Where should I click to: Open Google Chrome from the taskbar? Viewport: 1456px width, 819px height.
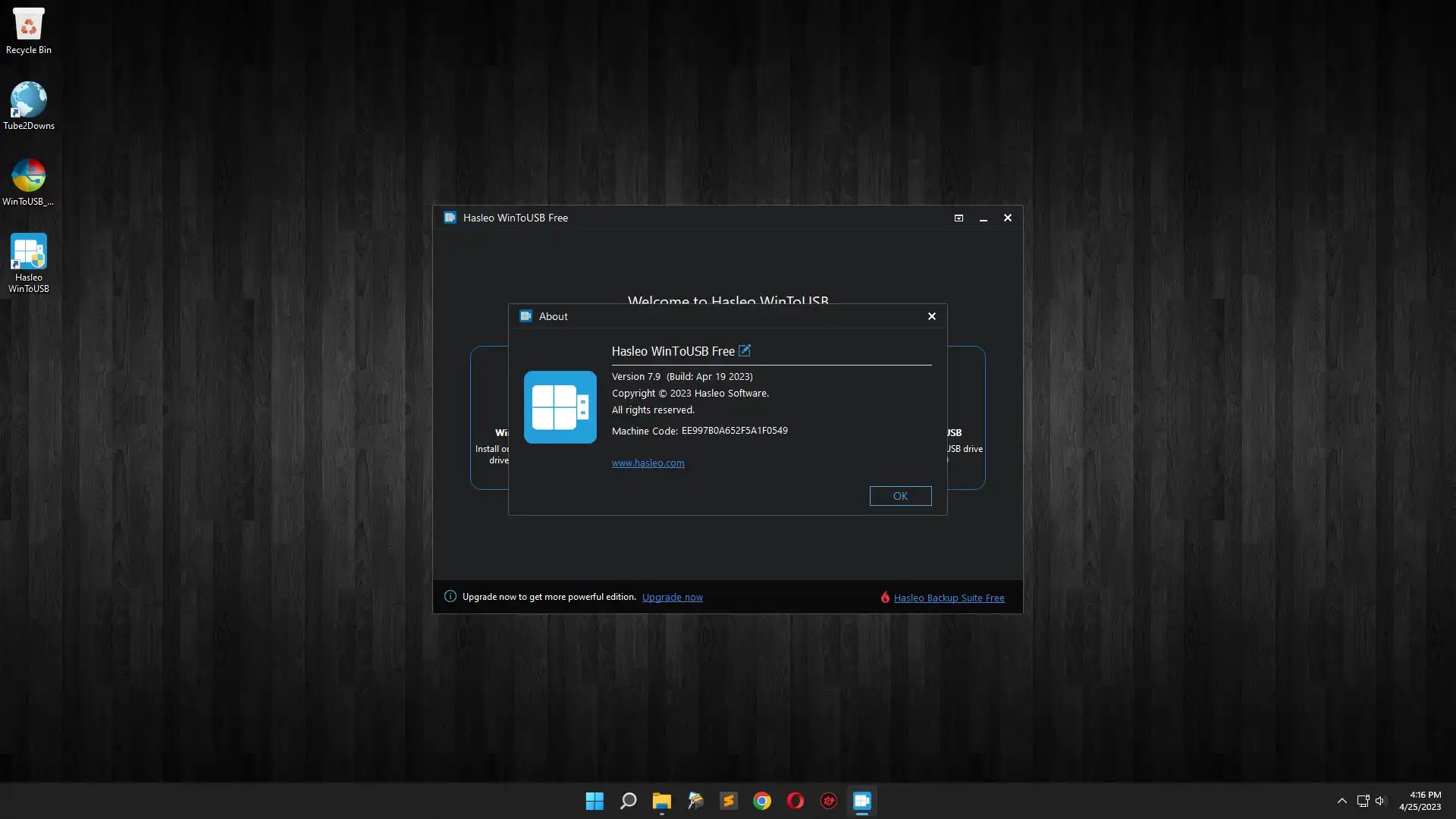coord(761,801)
